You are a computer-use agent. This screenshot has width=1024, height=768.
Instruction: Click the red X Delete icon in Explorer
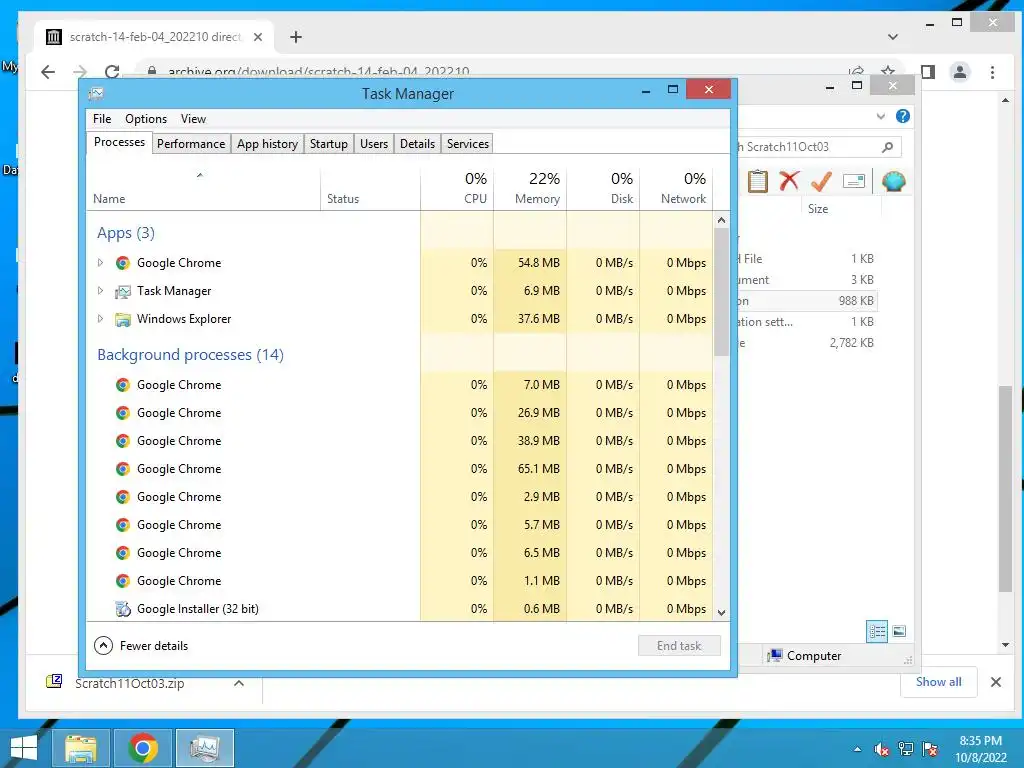pos(789,180)
